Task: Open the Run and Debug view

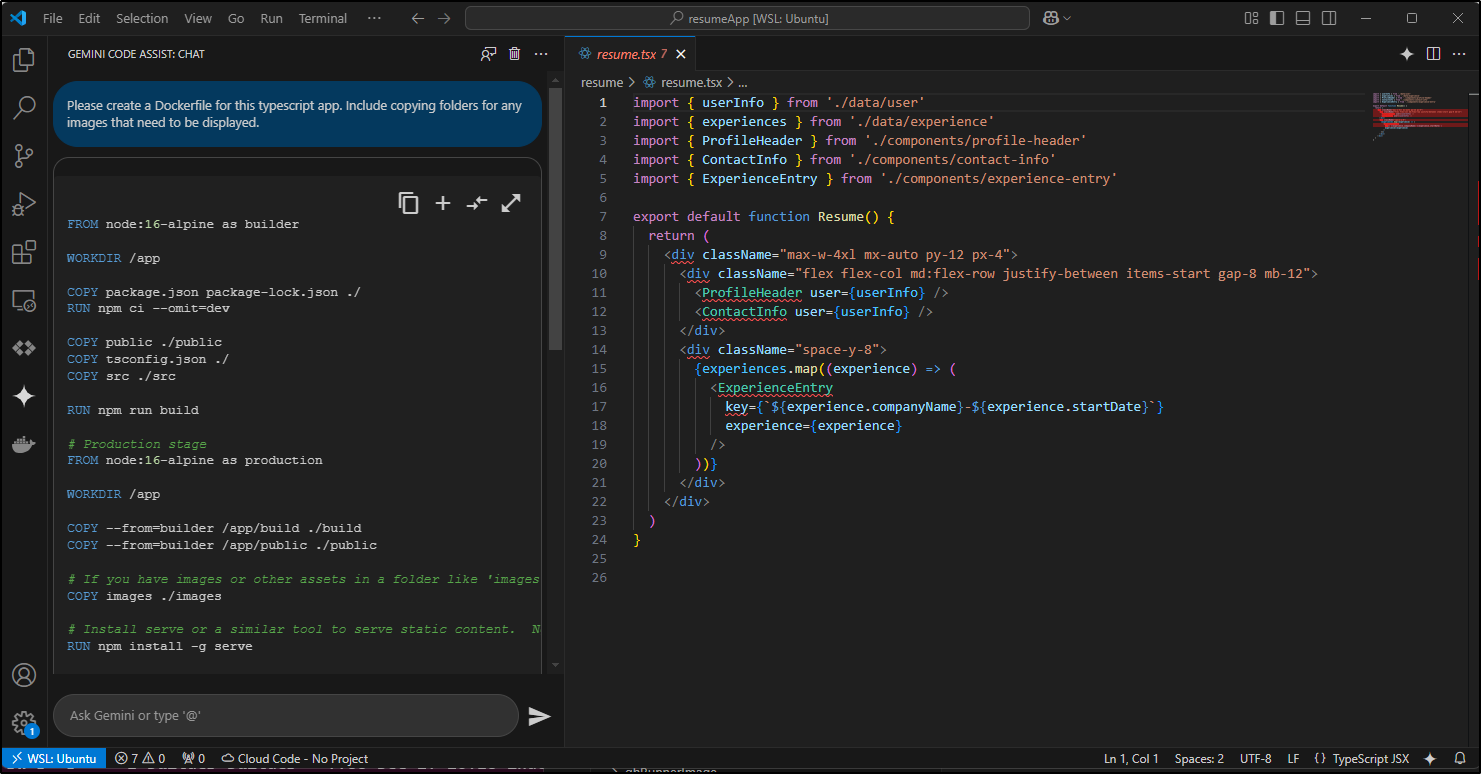Action: [x=24, y=205]
